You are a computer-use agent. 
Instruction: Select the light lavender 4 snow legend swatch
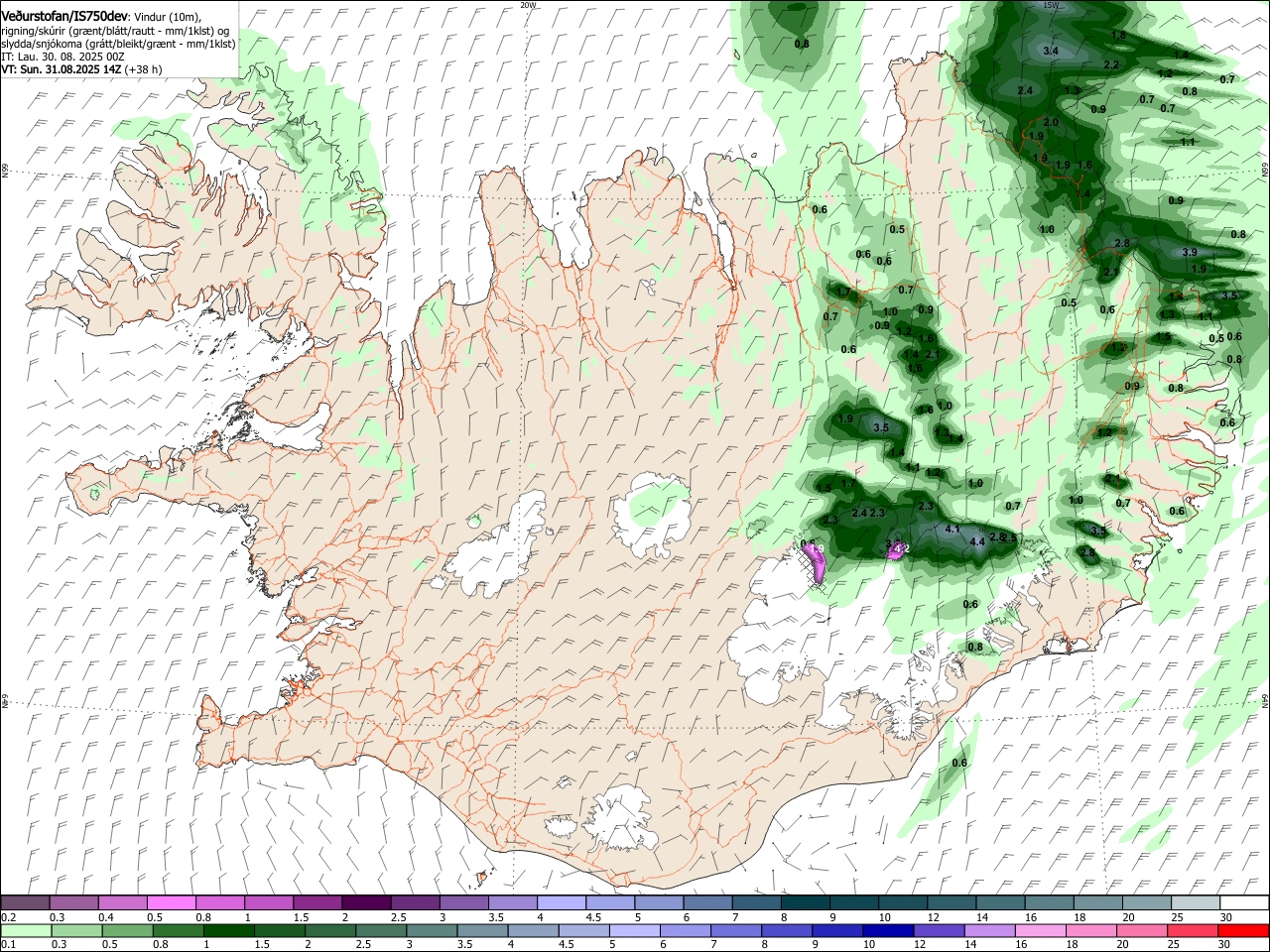tap(562, 903)
